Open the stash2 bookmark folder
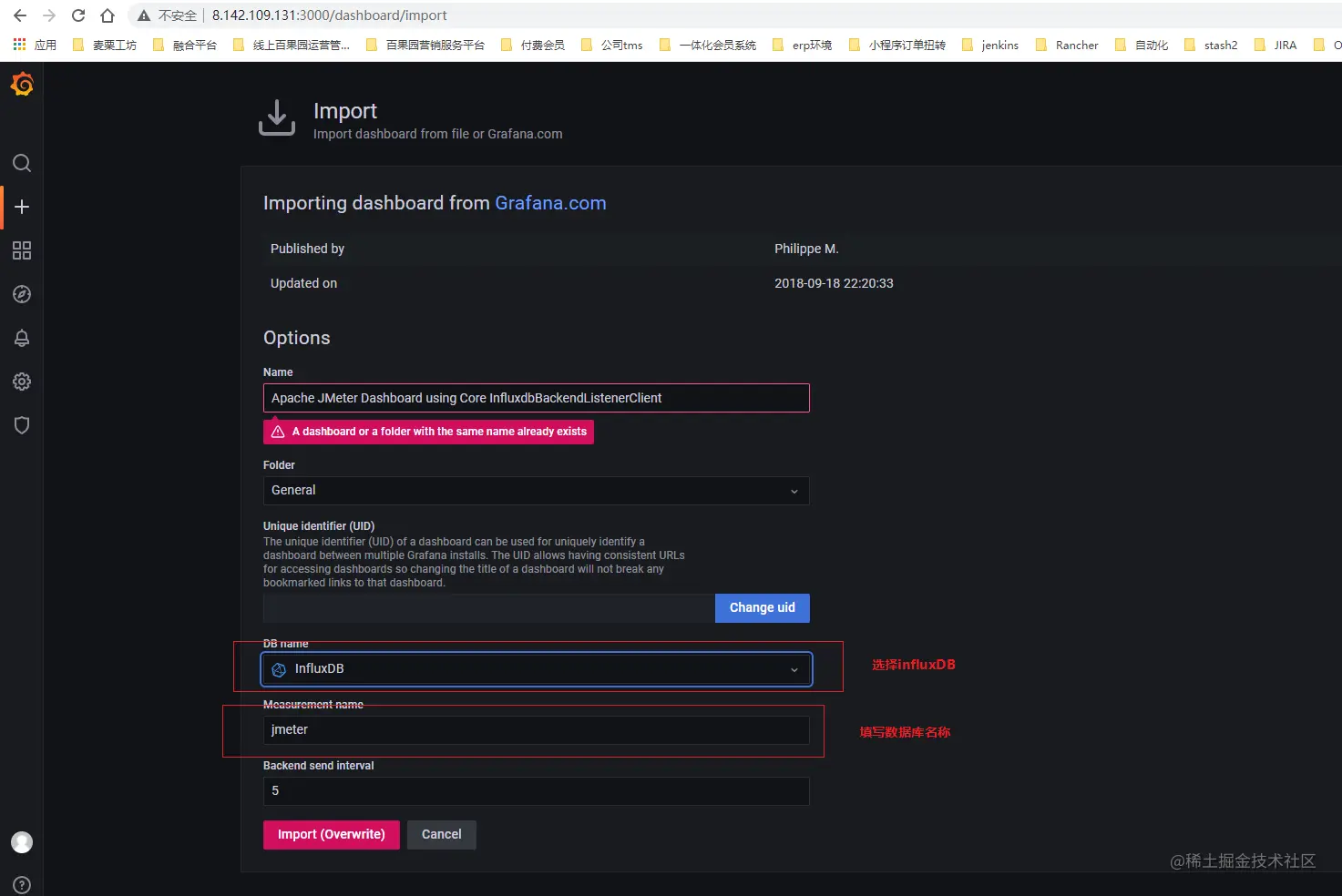This screenshot has height=896, width=1342. pyautogui.click(x=1211, y=45)
